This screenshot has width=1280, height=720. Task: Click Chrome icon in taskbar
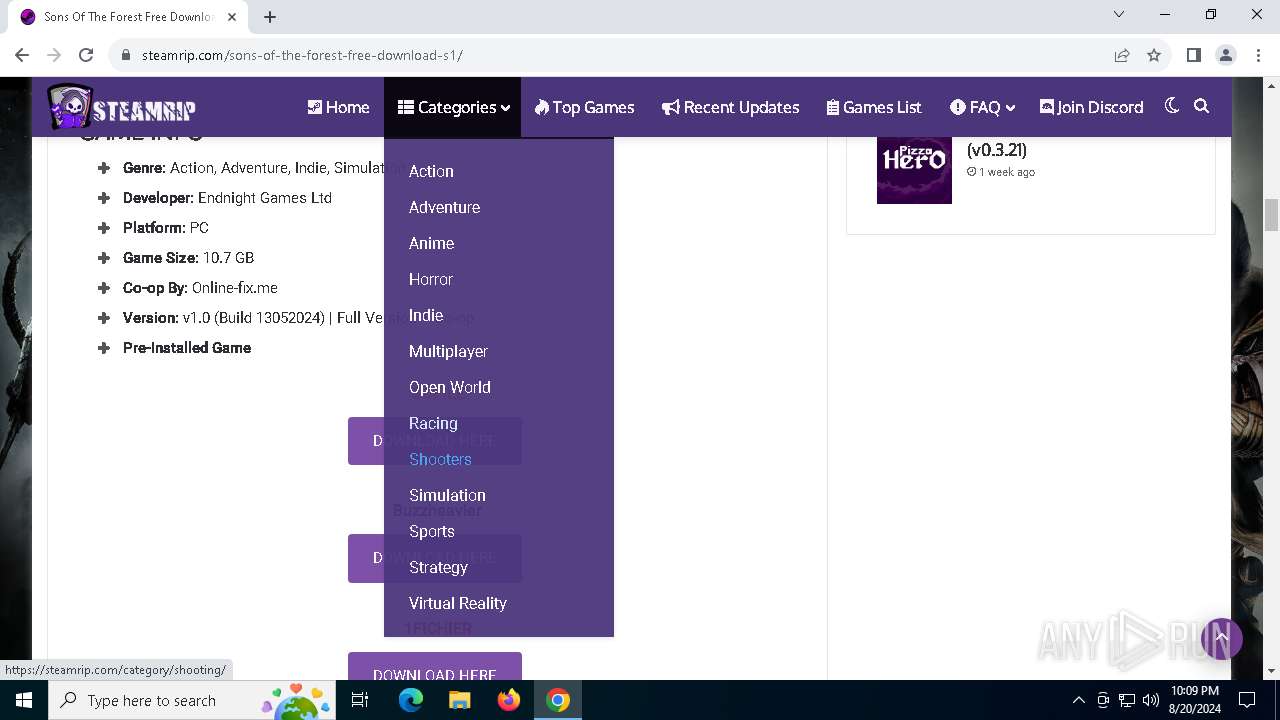[x=558, y=700]
